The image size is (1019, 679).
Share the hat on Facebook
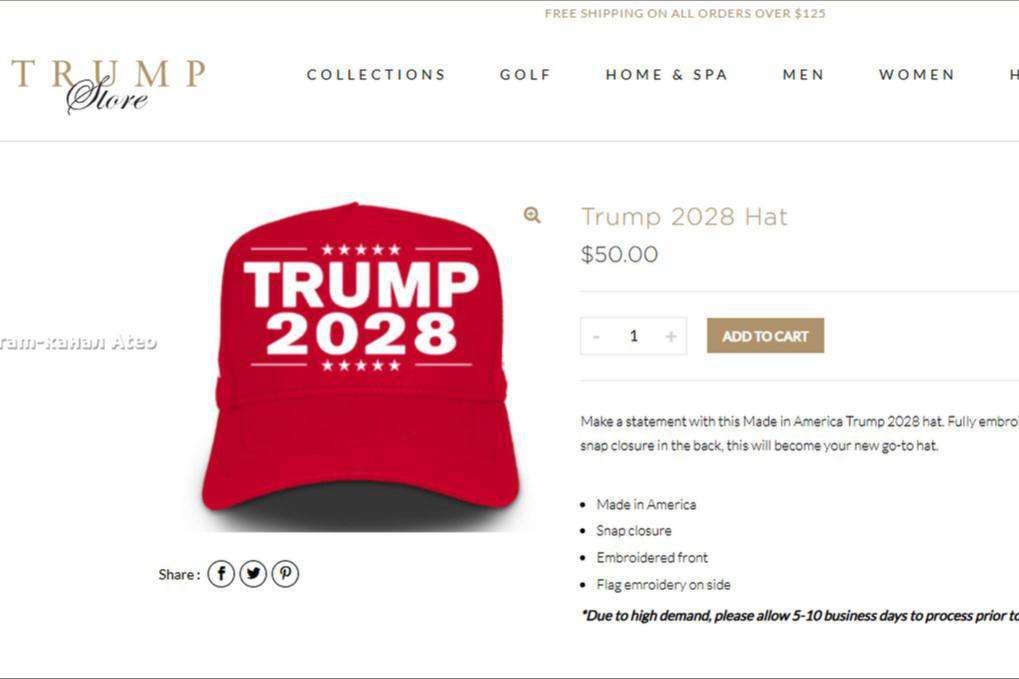click(221, 574)
